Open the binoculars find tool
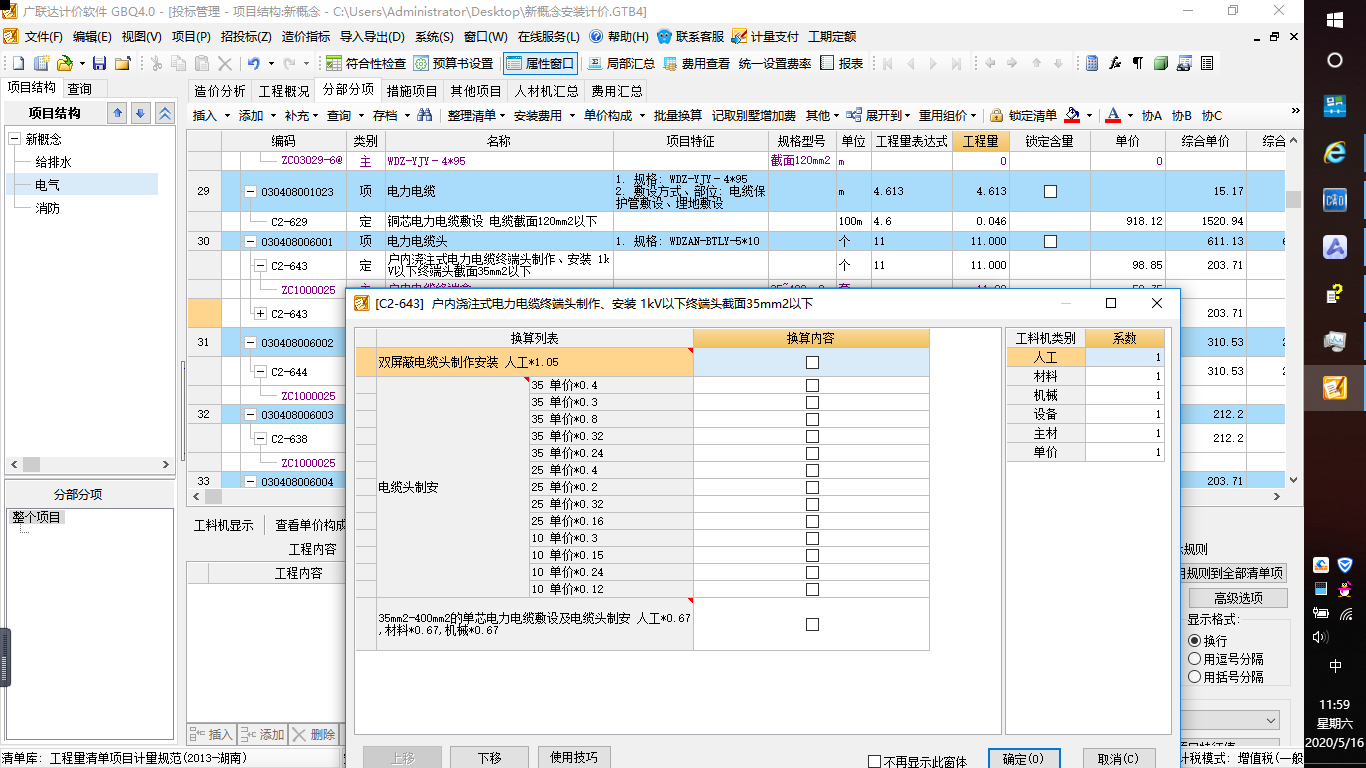 point(425,115)
